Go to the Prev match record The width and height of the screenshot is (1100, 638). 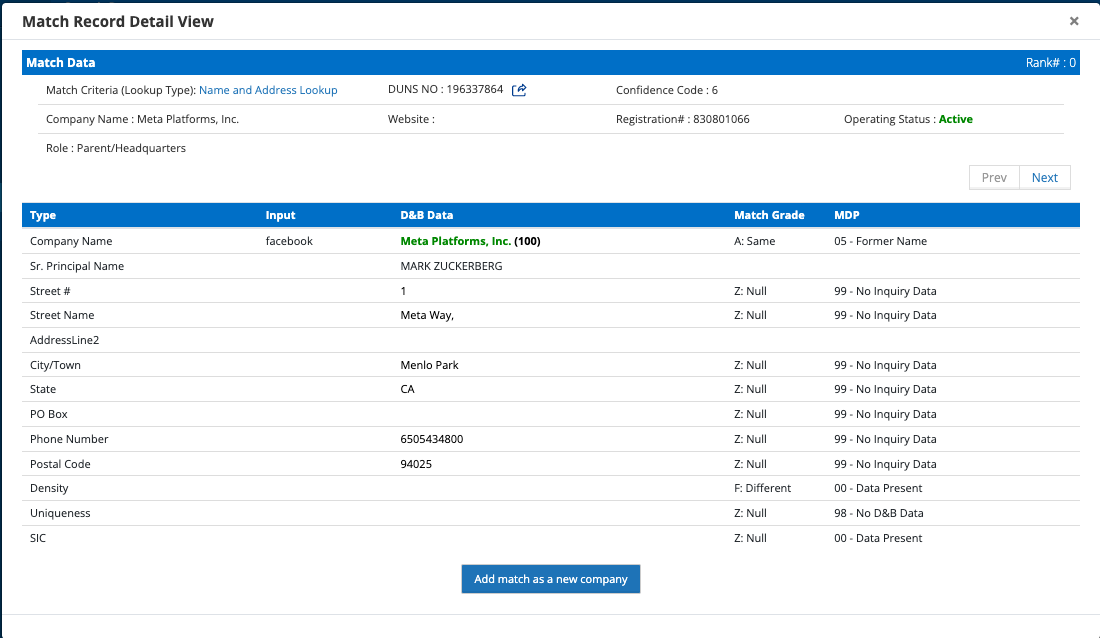(x=994, y=178)
